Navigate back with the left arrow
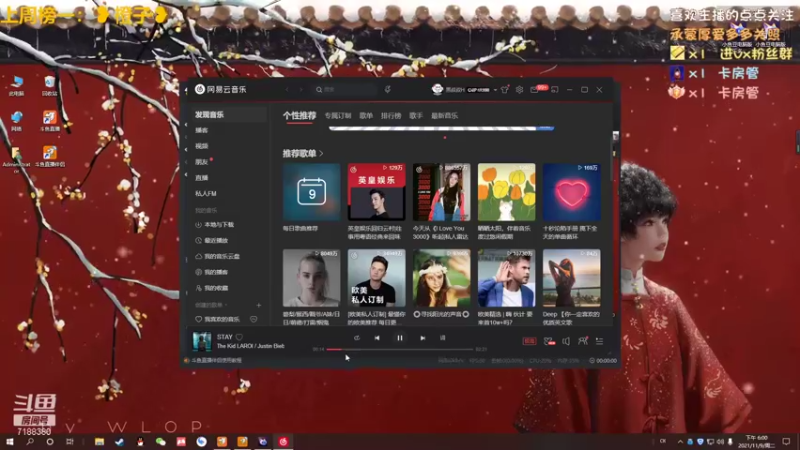Image resolution: width=800 pixels, height=450 pixels. [x=287, y=89]
